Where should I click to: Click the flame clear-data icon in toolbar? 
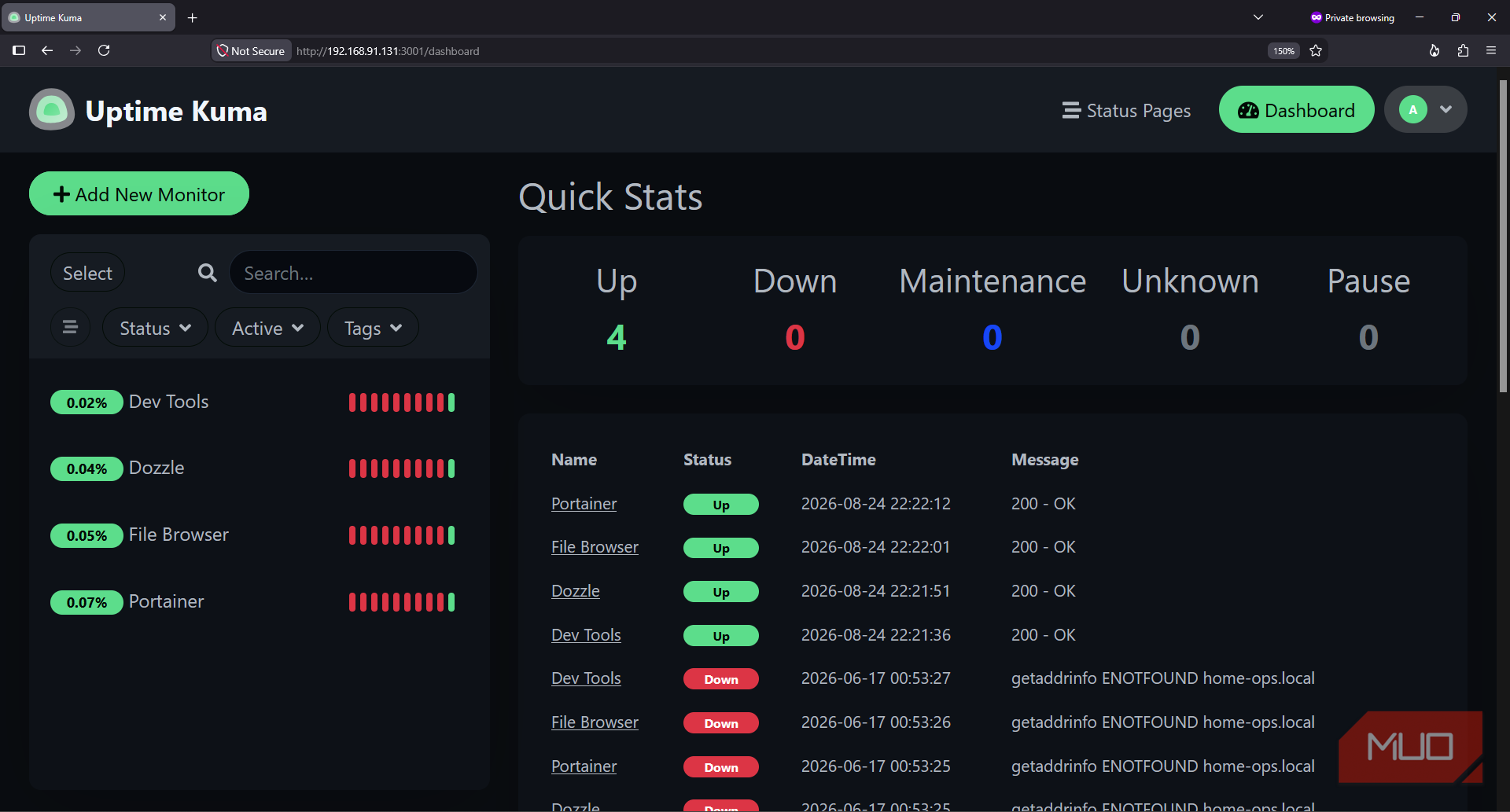[1434, 50]
